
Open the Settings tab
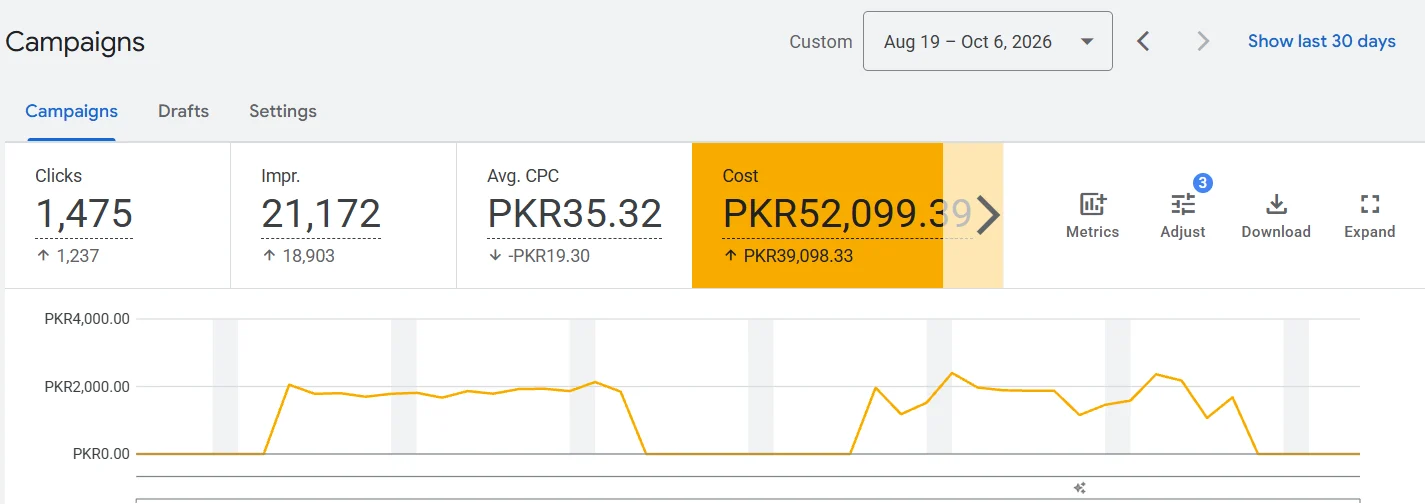coord(283,111)
